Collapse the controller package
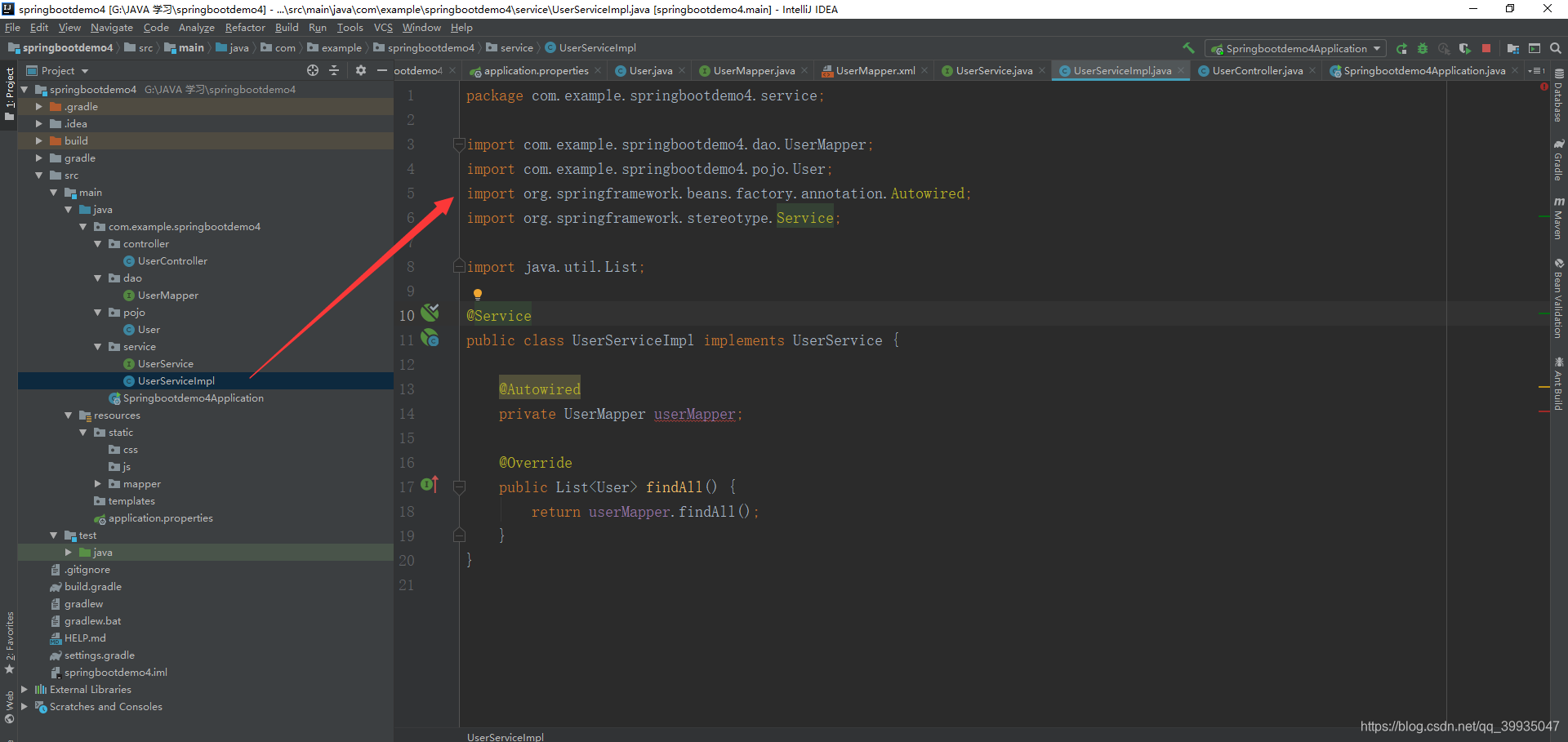Viewport: 1568px width, 742px height. pyautogui.click(x=98, y=243)
